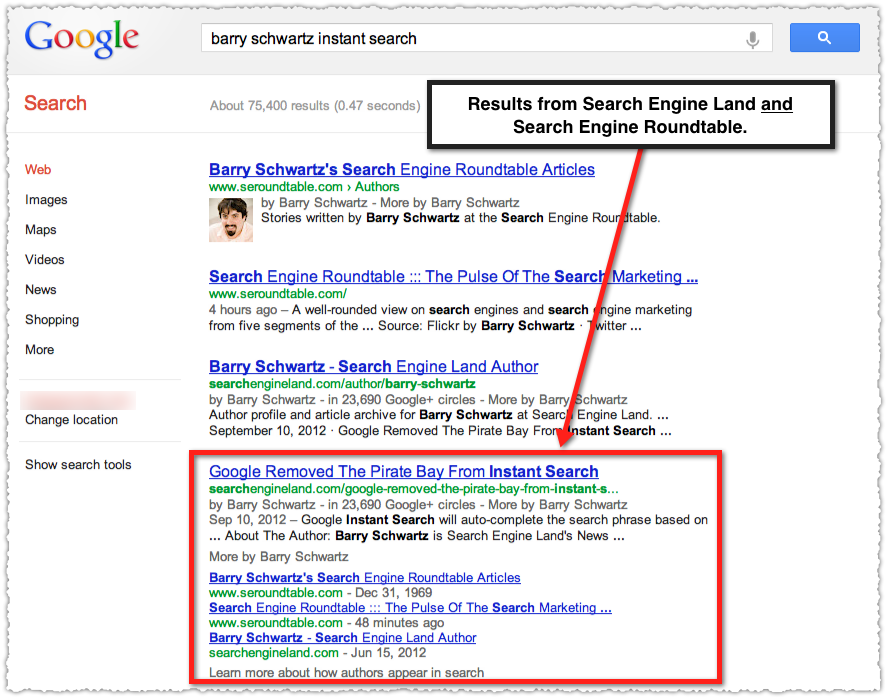
Task: Click 'searchengineland.com - Jun 15, 2012' text
Action: tap(317, 653)
